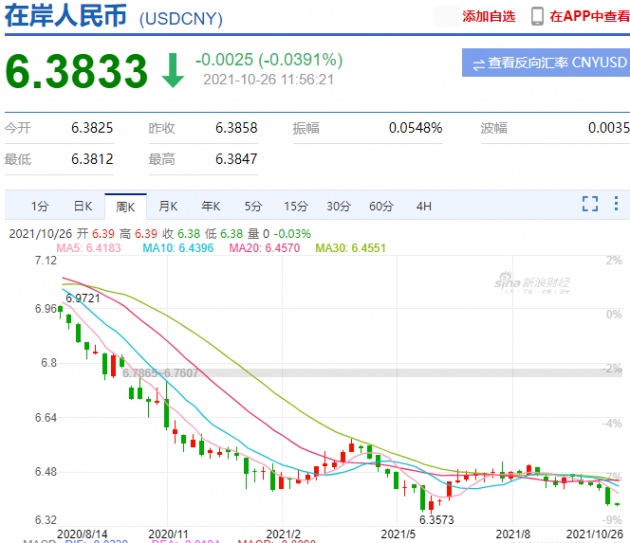Open the fullscreen chart icon
The width and height of the screenshot is (630, 543).
tap(590, 204)
